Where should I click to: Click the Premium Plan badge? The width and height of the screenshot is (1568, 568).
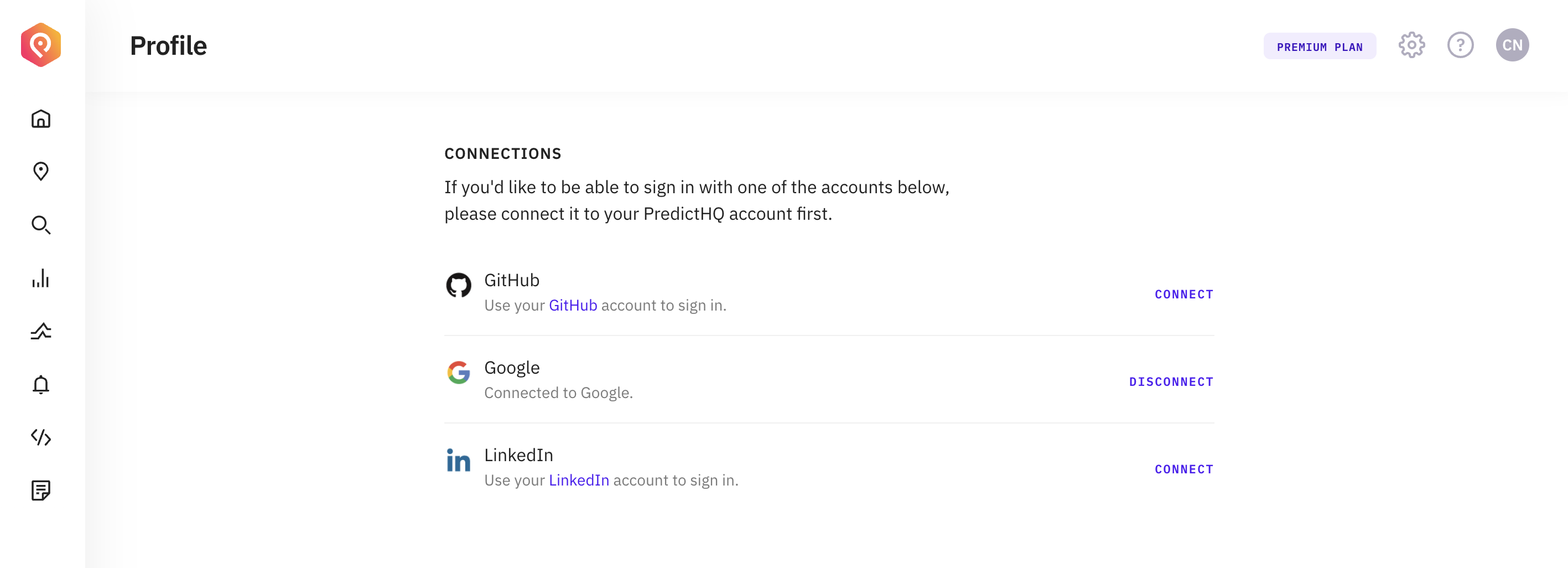1319,47
